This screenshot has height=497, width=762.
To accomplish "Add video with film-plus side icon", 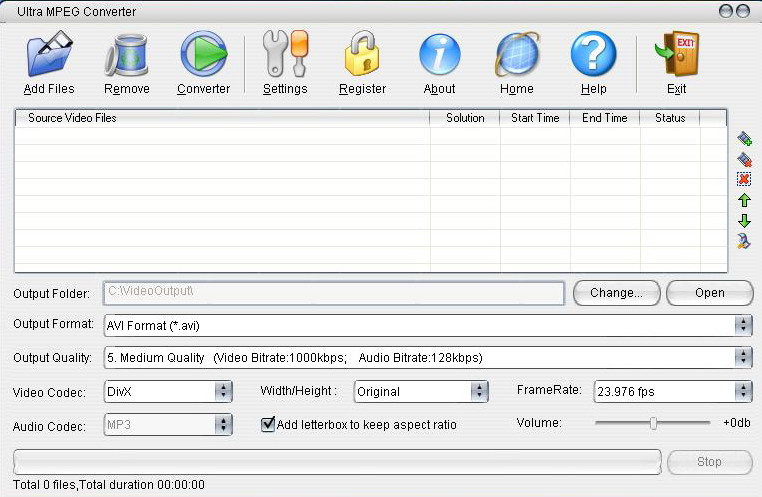I will click(x=744, y=138).
